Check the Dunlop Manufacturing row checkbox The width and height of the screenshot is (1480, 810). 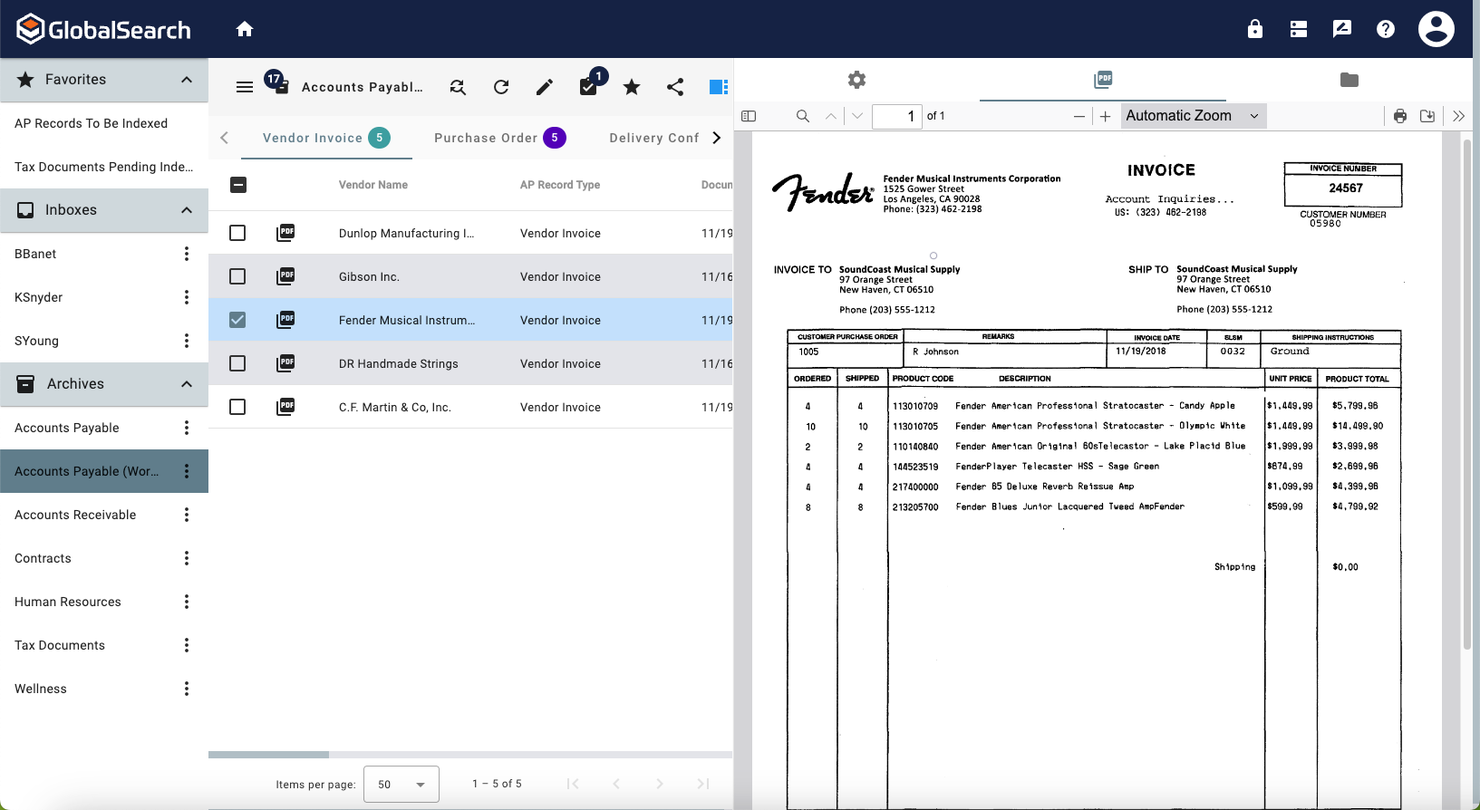click(x=237, y=233)
